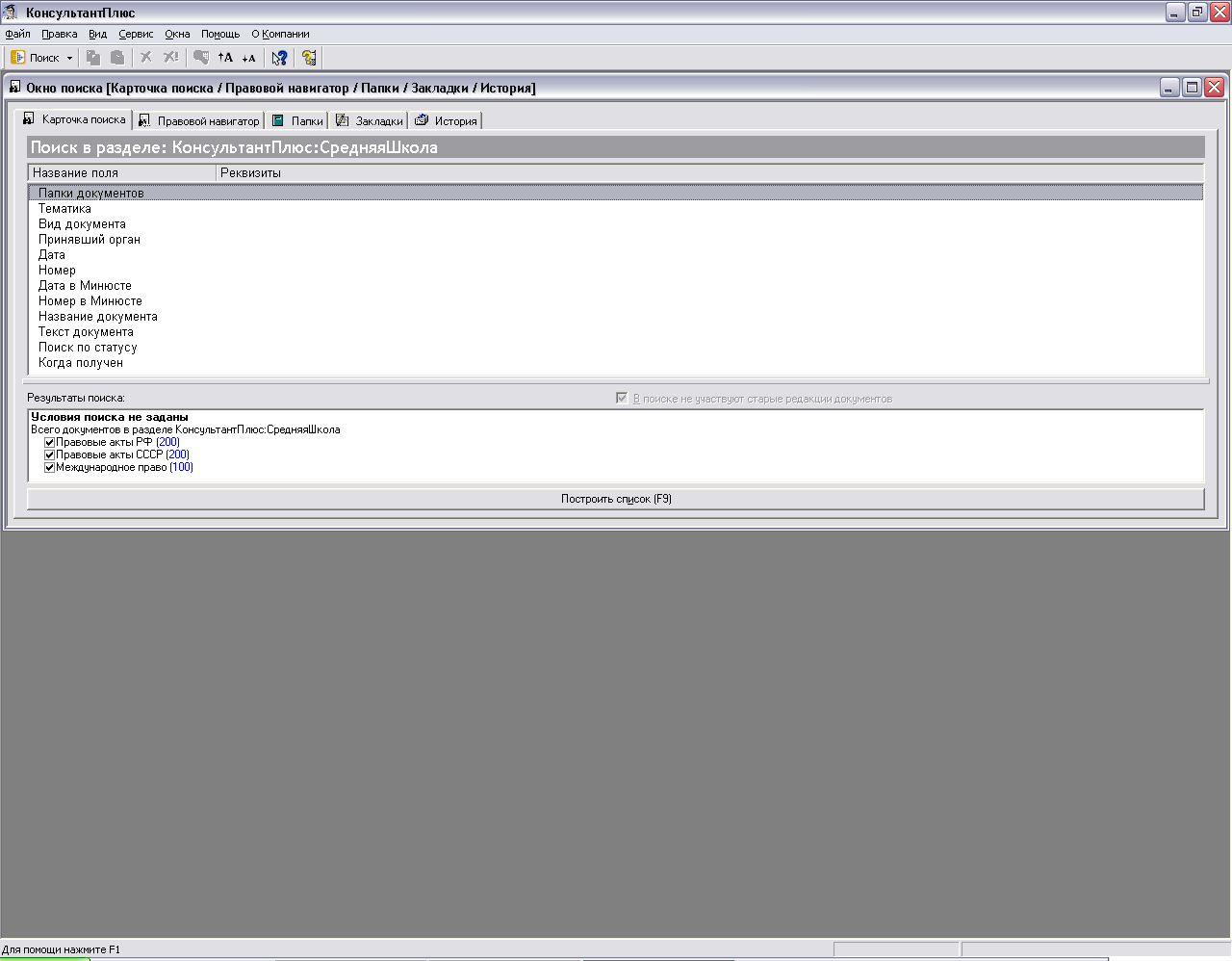Open the Помощь menu

point(220,34)
